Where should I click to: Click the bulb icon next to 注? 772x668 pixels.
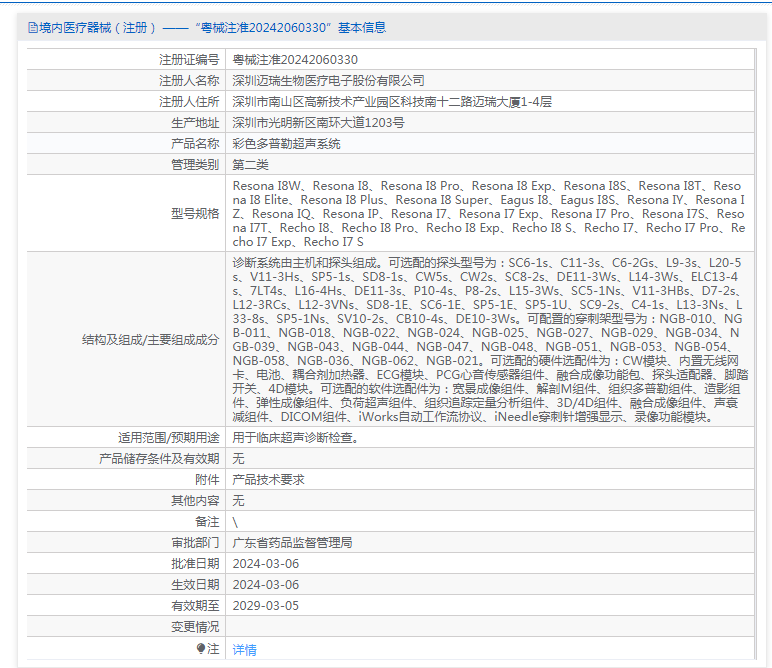click(x=200, y=648)
